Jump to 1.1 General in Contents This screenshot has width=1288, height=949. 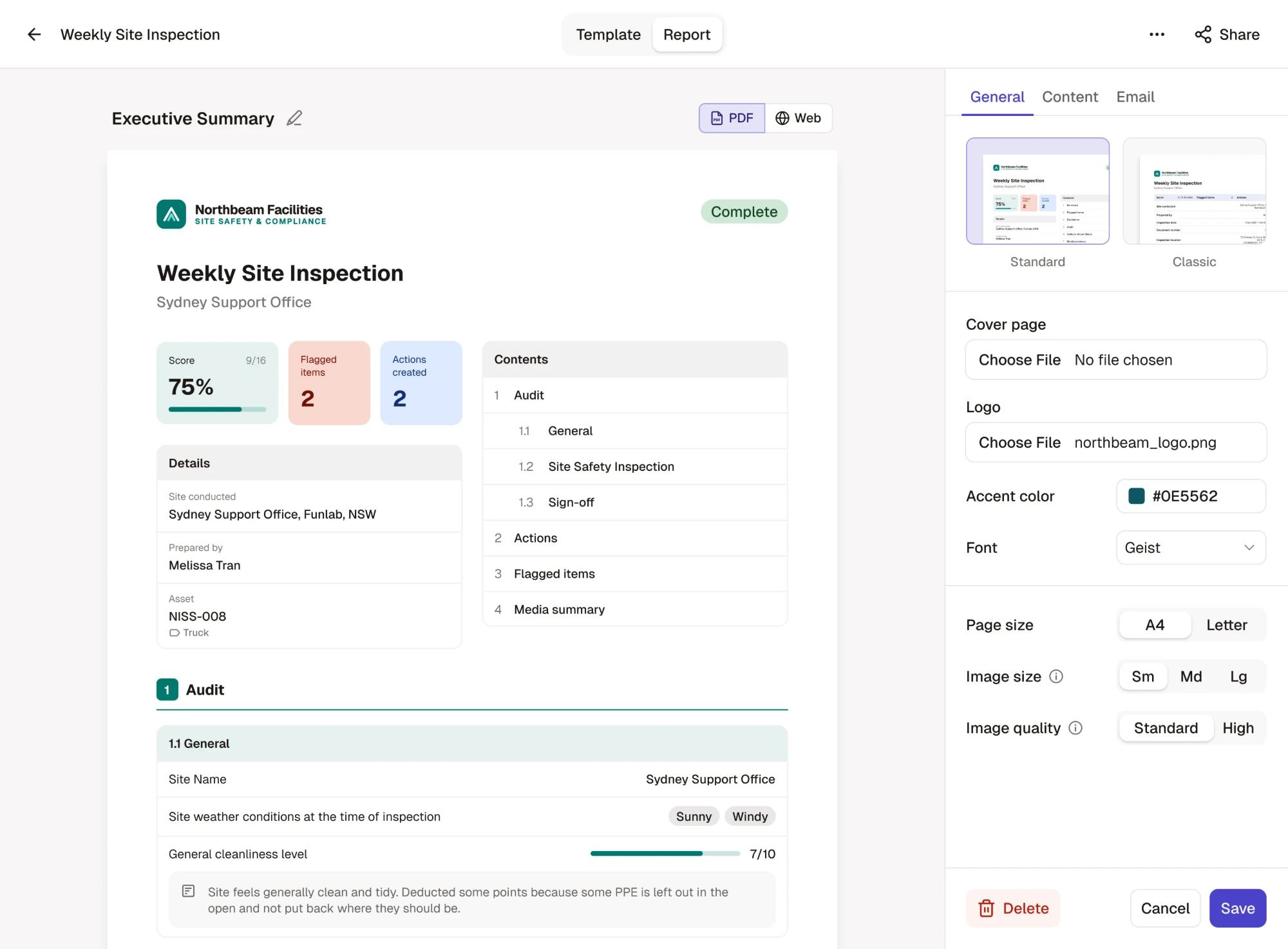[635, 430]
